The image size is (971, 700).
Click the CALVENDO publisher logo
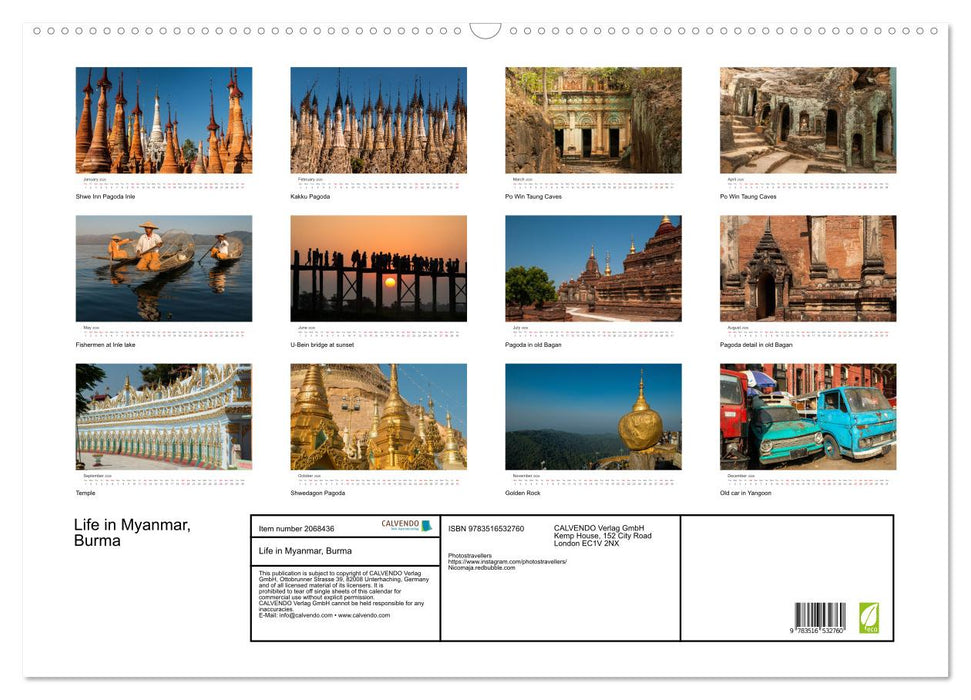[x=398, y=525]
